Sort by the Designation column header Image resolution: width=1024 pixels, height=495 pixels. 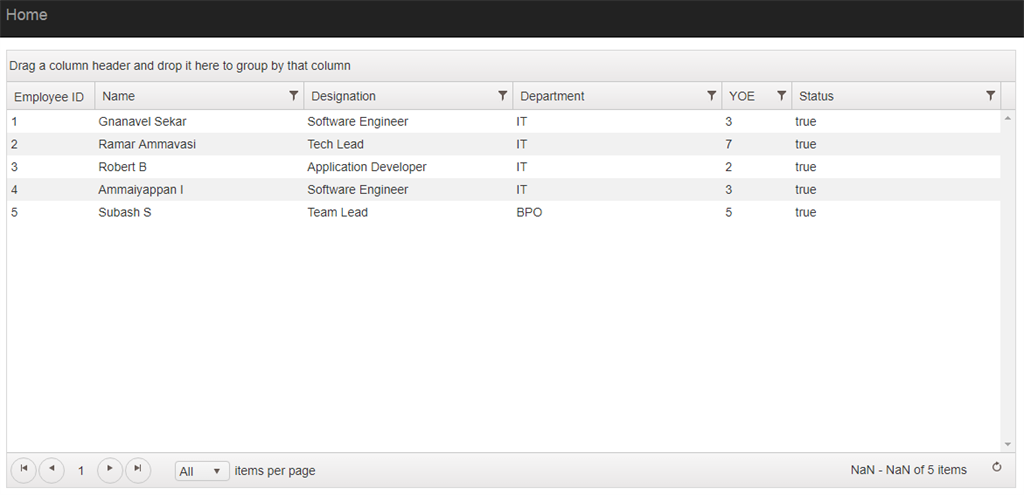pos(344,97)
